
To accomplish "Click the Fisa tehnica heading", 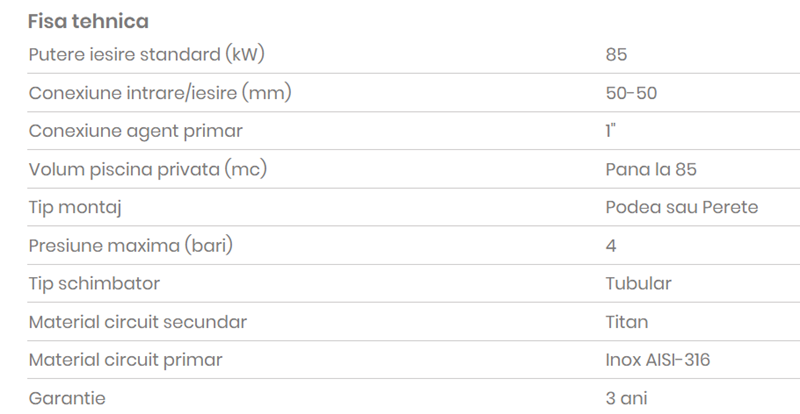I will pos(89,20).
